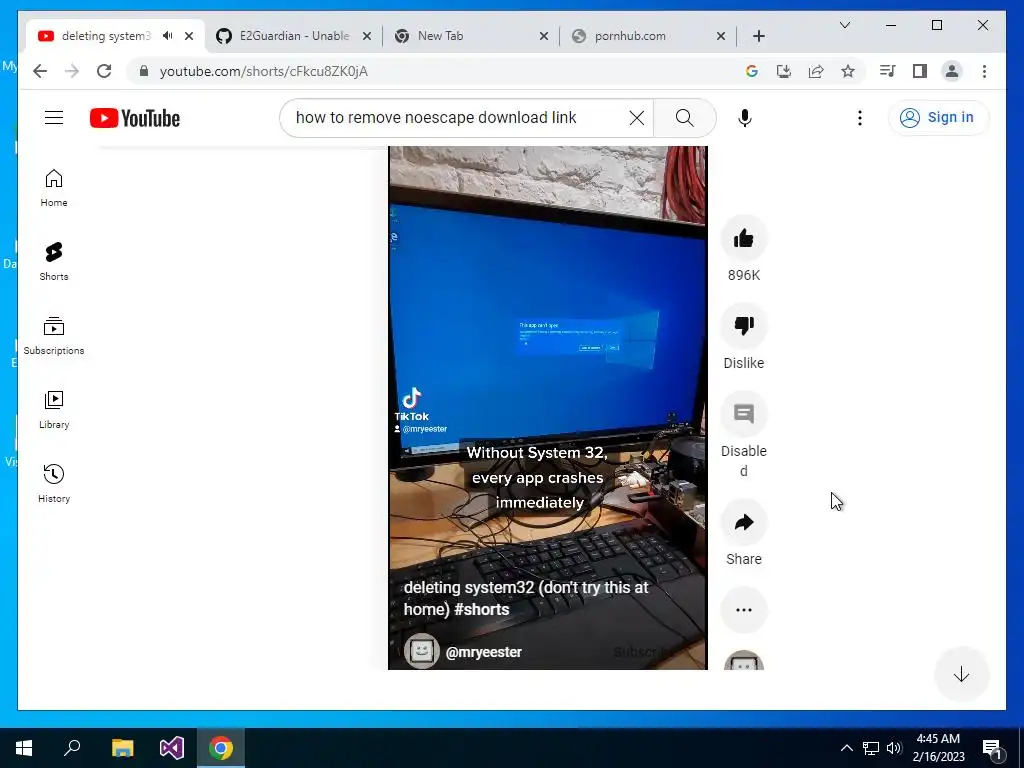Image resolution: width=1024 pixels, height=768 pixels.
Task: Open File Explorer from taskbar
Action: 122,748
